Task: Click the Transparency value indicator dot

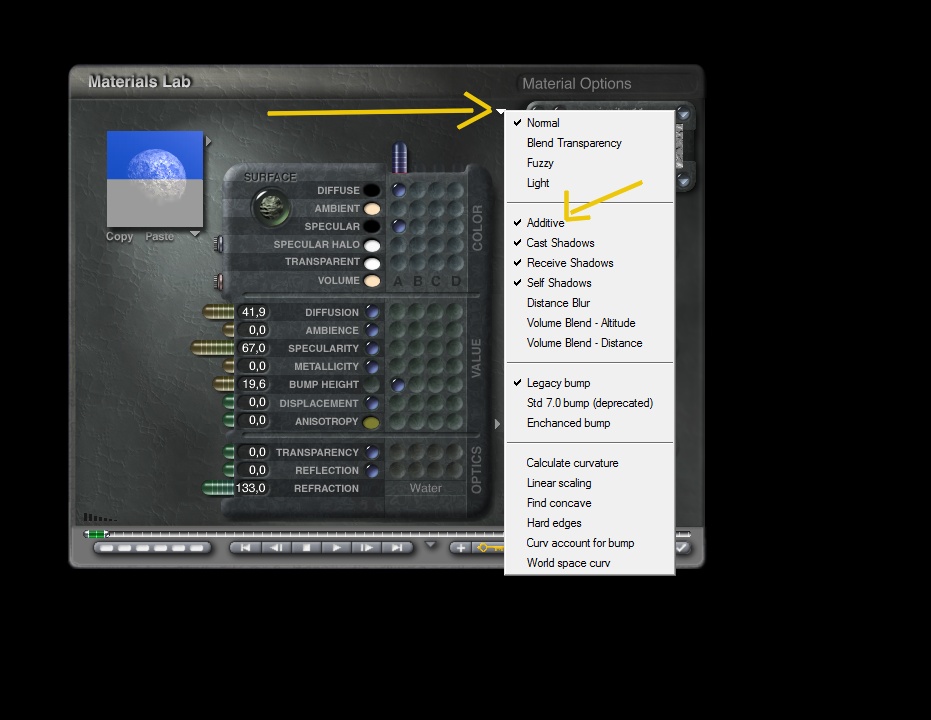Action: coord(372,452)
